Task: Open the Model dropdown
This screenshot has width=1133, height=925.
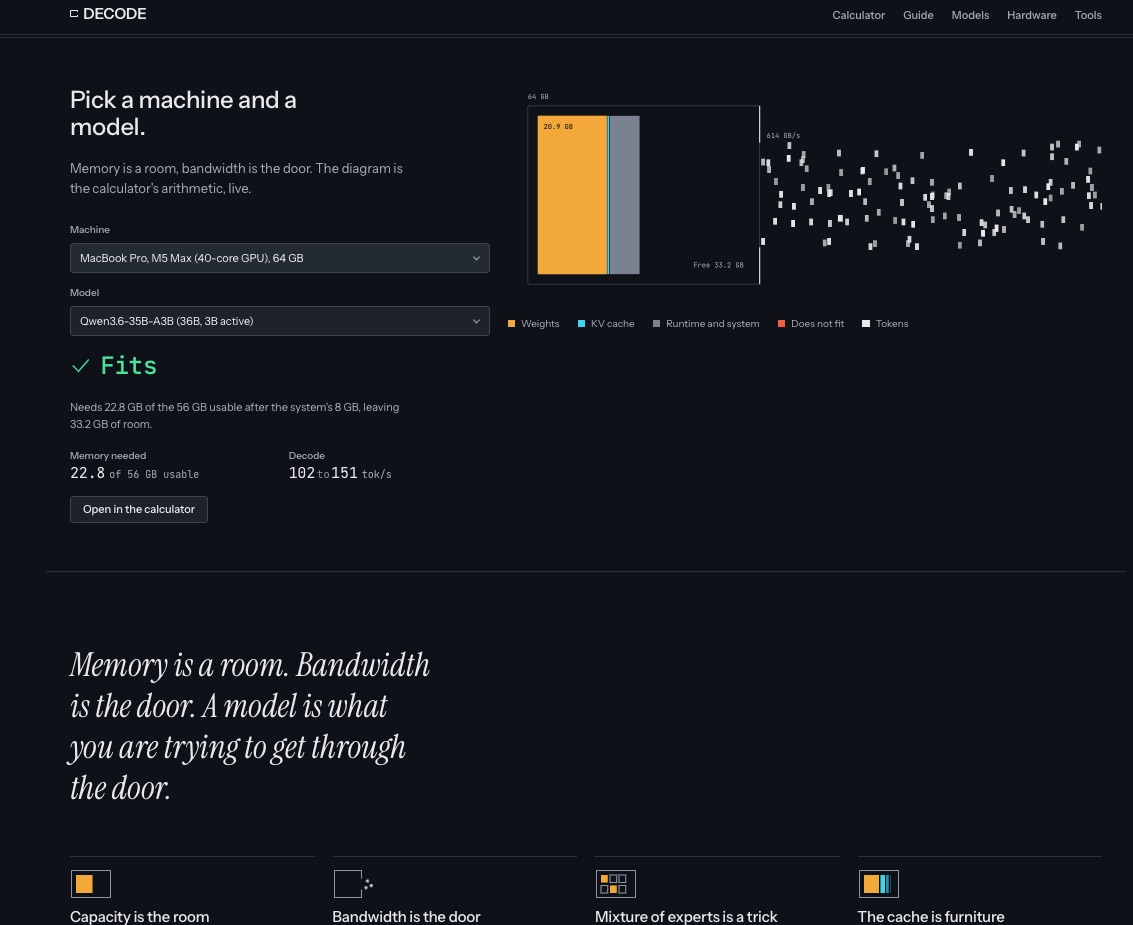Action: tap(280, 321)
